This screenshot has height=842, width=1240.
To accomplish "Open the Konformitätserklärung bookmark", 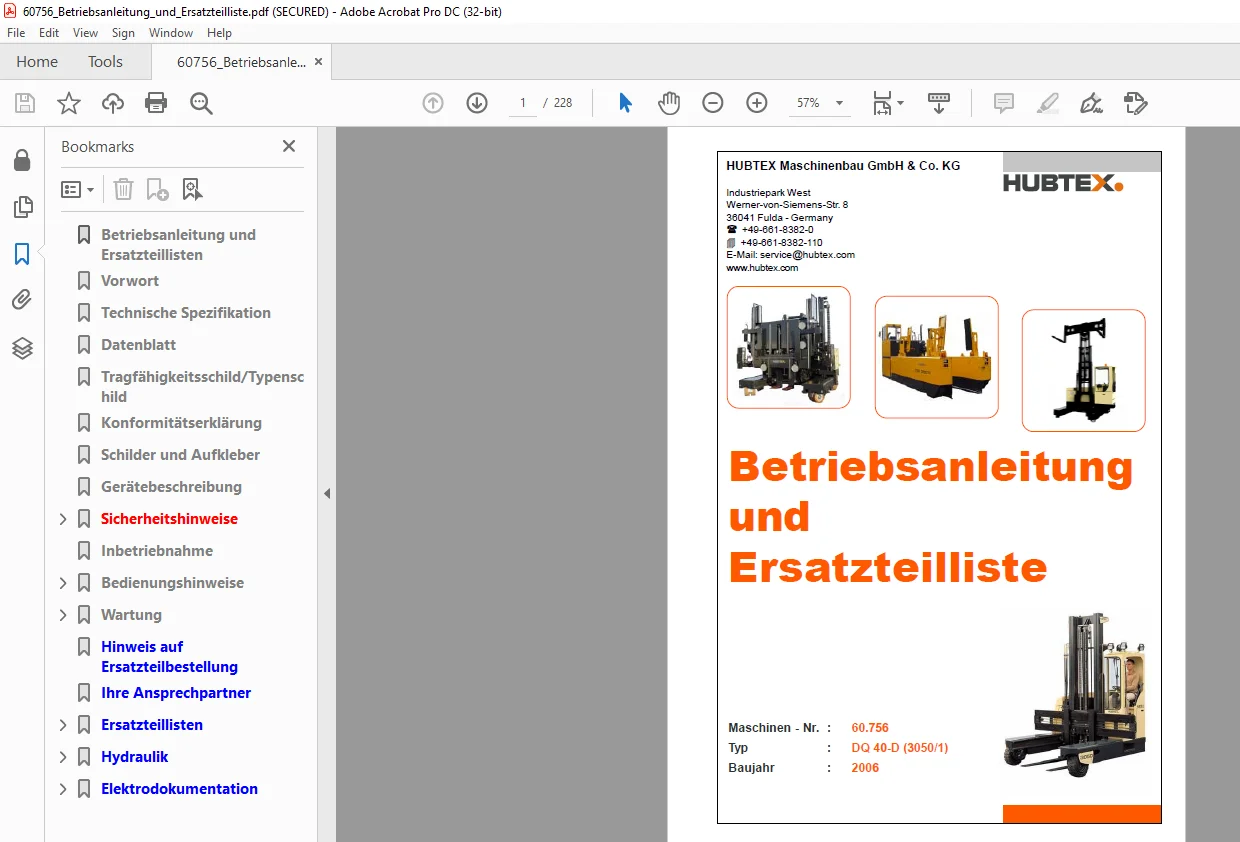I will (181, 423).
